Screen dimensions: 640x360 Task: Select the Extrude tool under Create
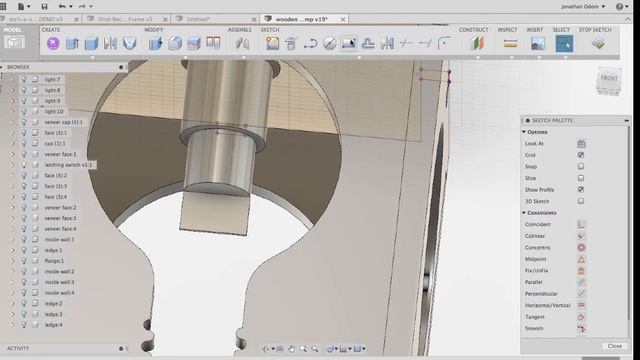[x=72, y=43]
